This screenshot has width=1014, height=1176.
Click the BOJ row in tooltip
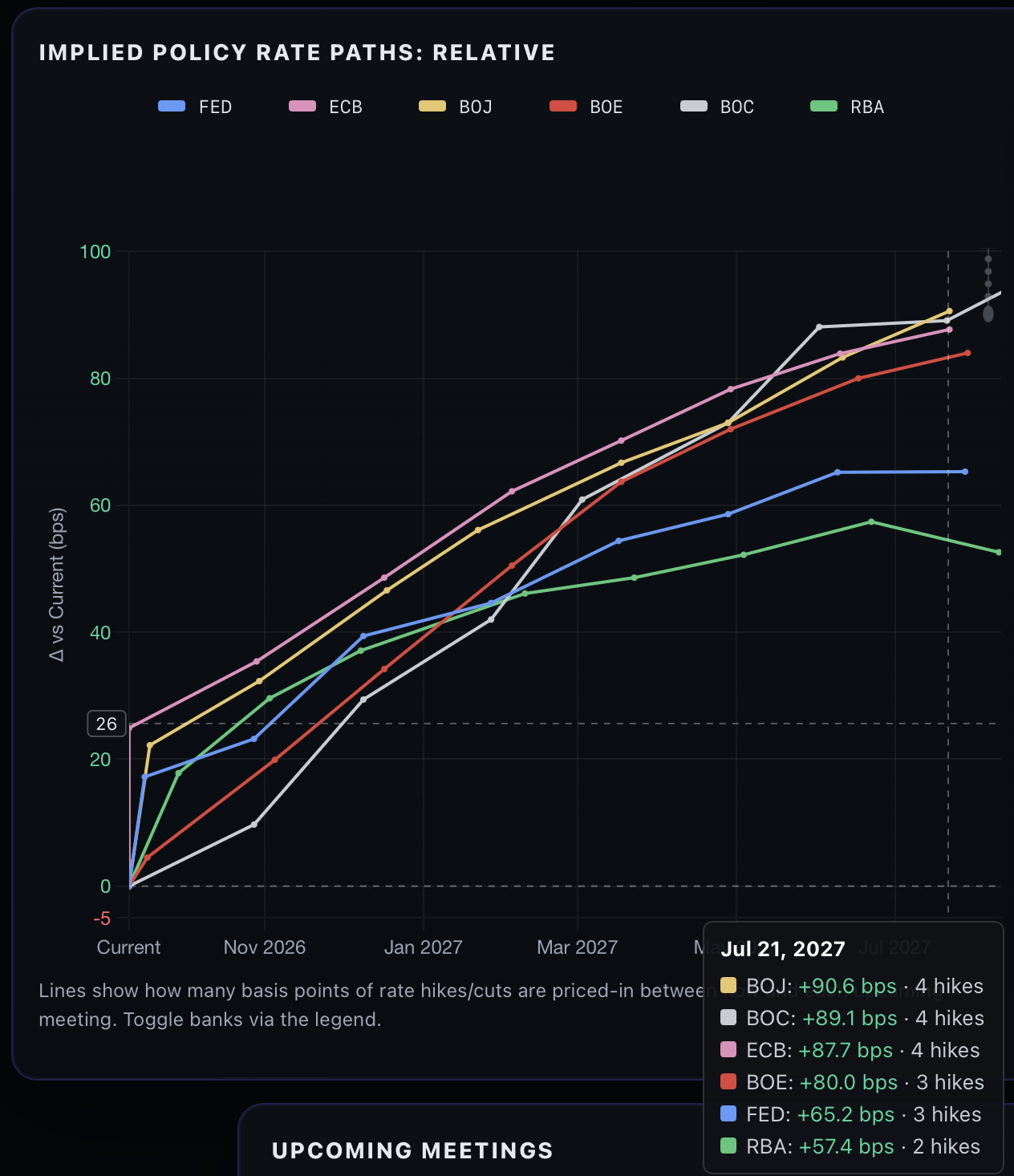(x=852, y=986)
